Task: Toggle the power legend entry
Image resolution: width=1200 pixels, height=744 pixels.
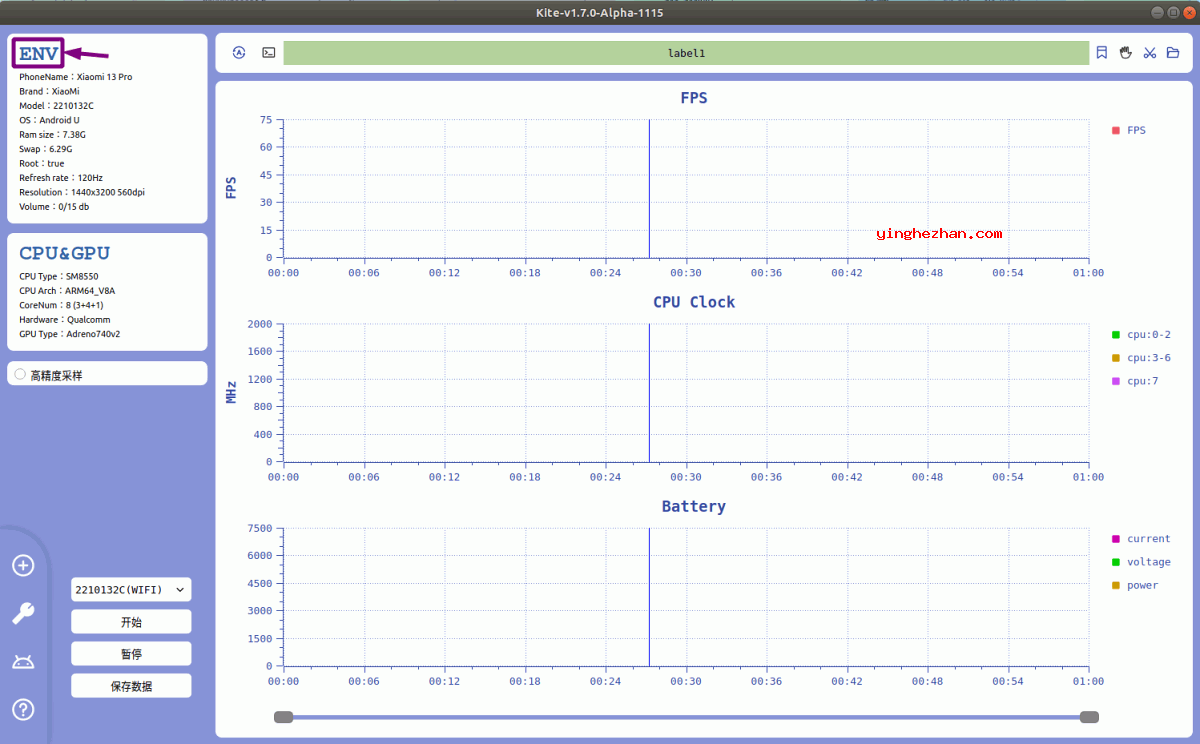Action: point(1135,585)
